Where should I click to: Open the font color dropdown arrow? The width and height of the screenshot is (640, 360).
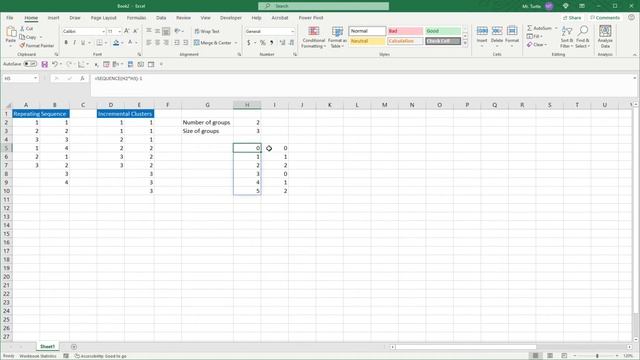[136, 43]
